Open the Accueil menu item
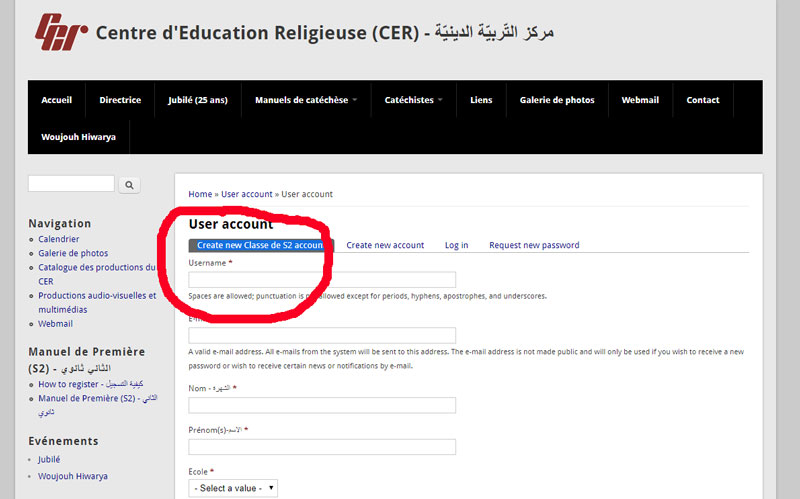This screenshot has height=499, width=800. click(57, 100)
